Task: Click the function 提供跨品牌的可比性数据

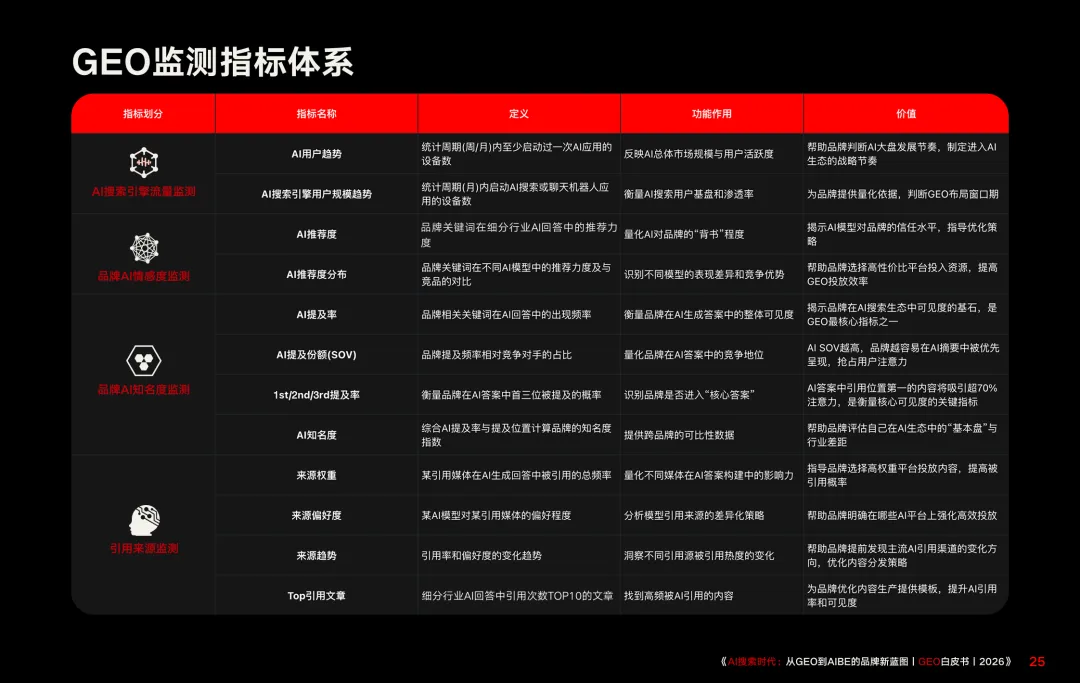Action: (678, 435)
